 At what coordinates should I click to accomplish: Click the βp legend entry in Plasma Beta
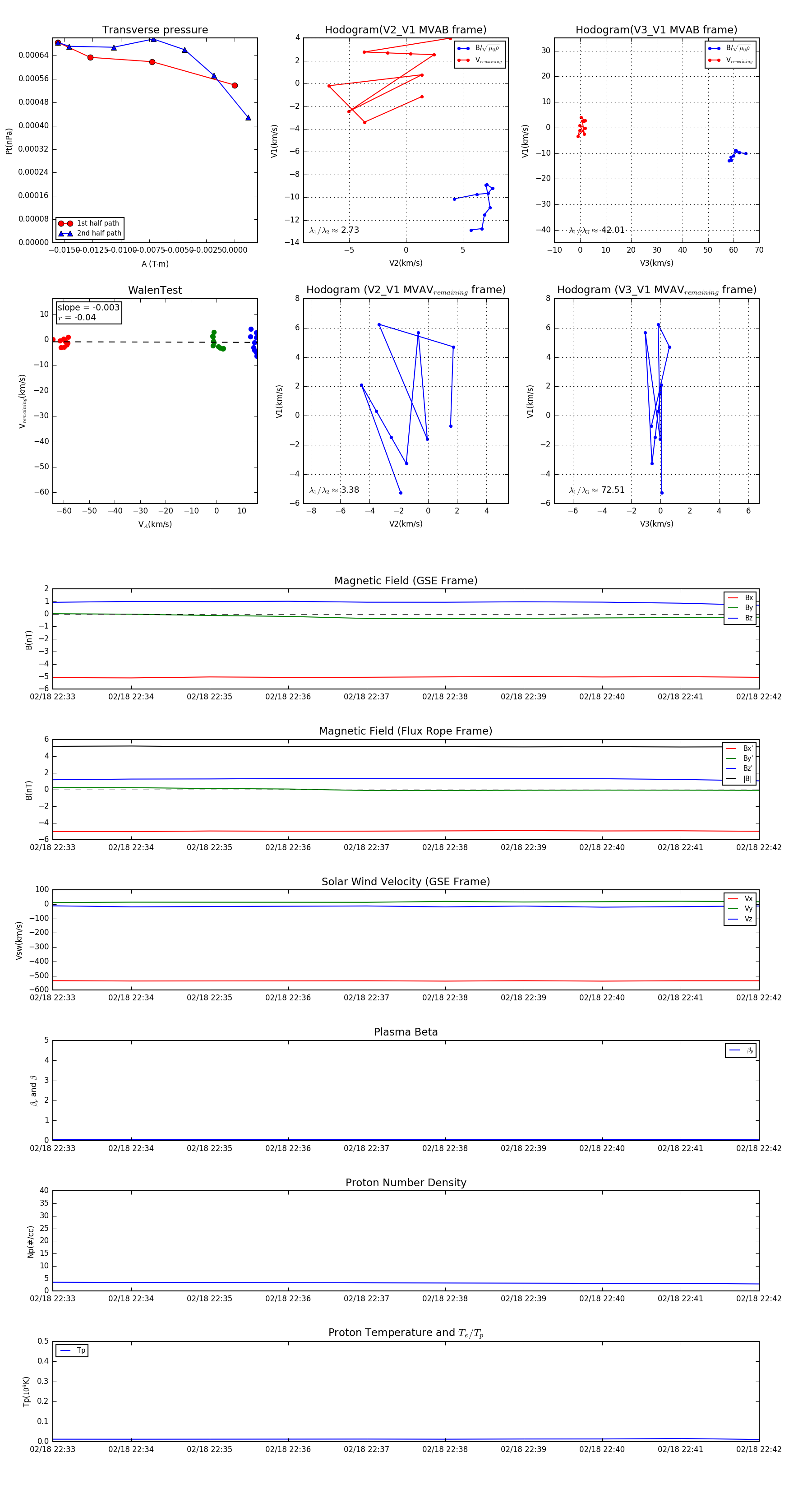click(741, 1050)
